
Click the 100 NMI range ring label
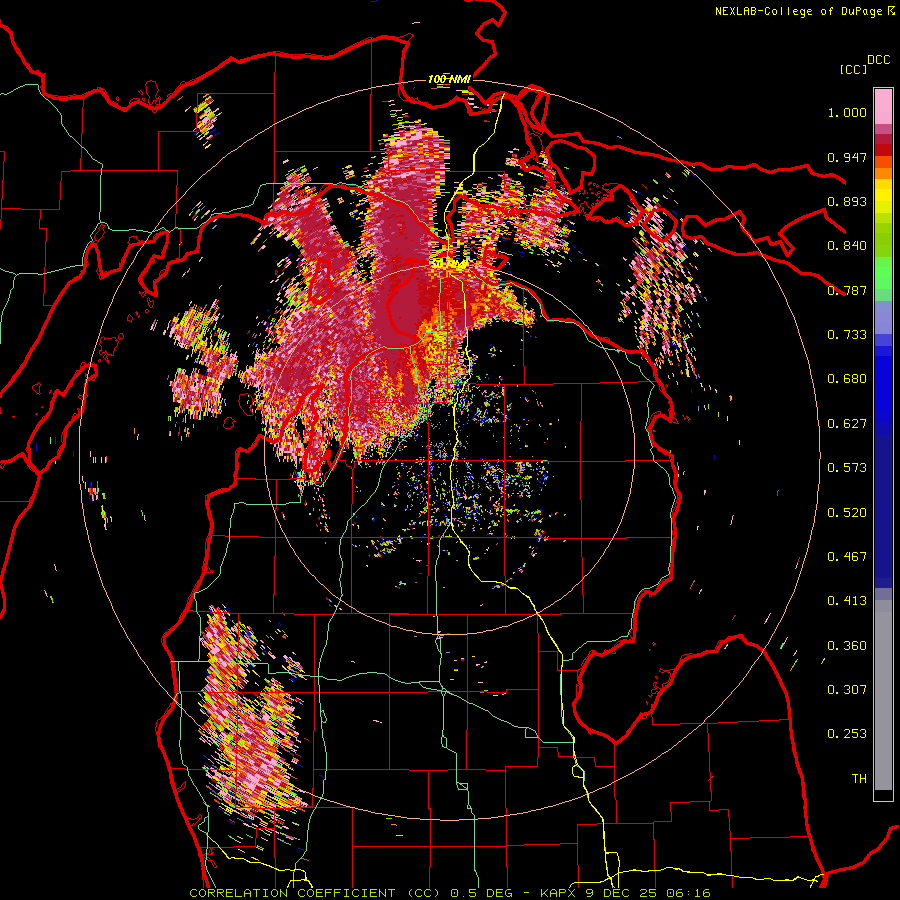[x=449, y=79]
